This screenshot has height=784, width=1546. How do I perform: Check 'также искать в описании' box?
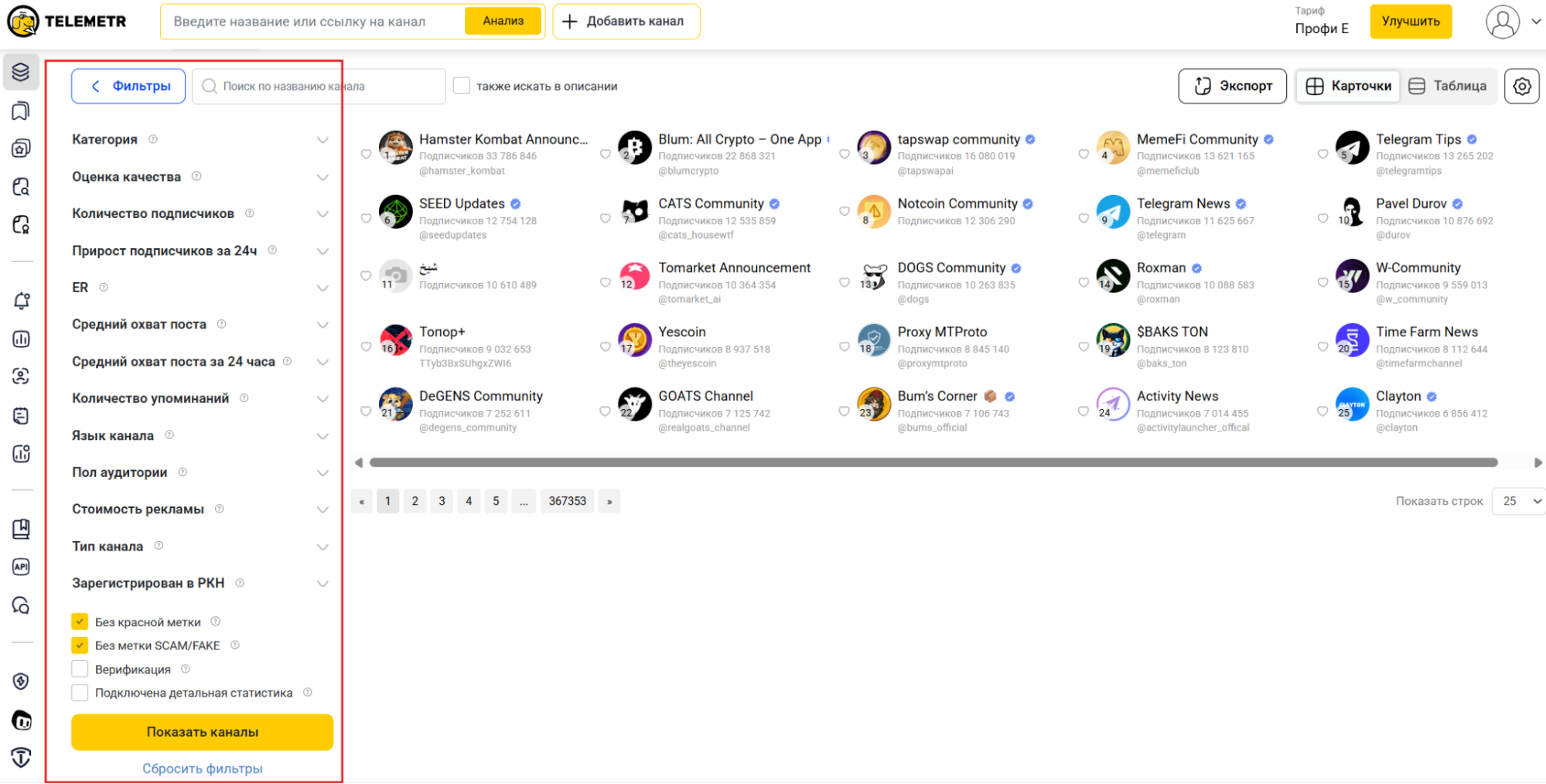pyautogui.click(x=462, y=86)
